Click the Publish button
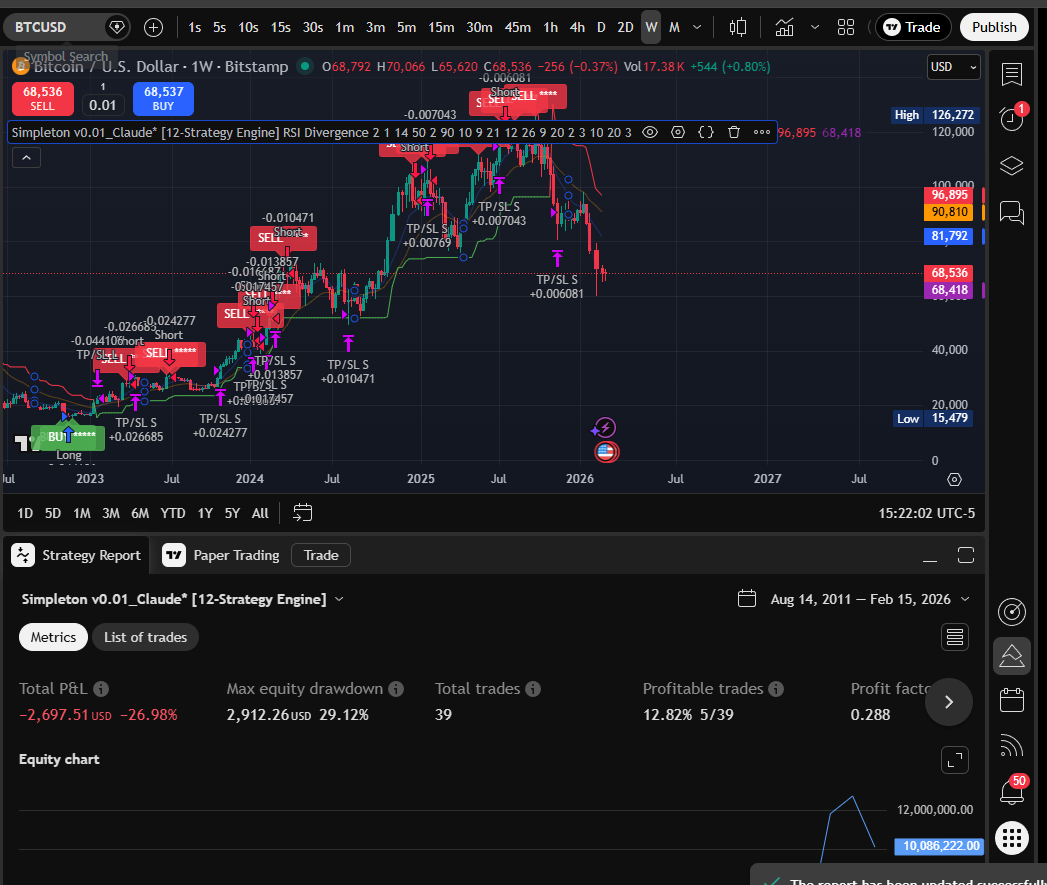This screenshot has width=1047, height=885. [x=993, y=27]
